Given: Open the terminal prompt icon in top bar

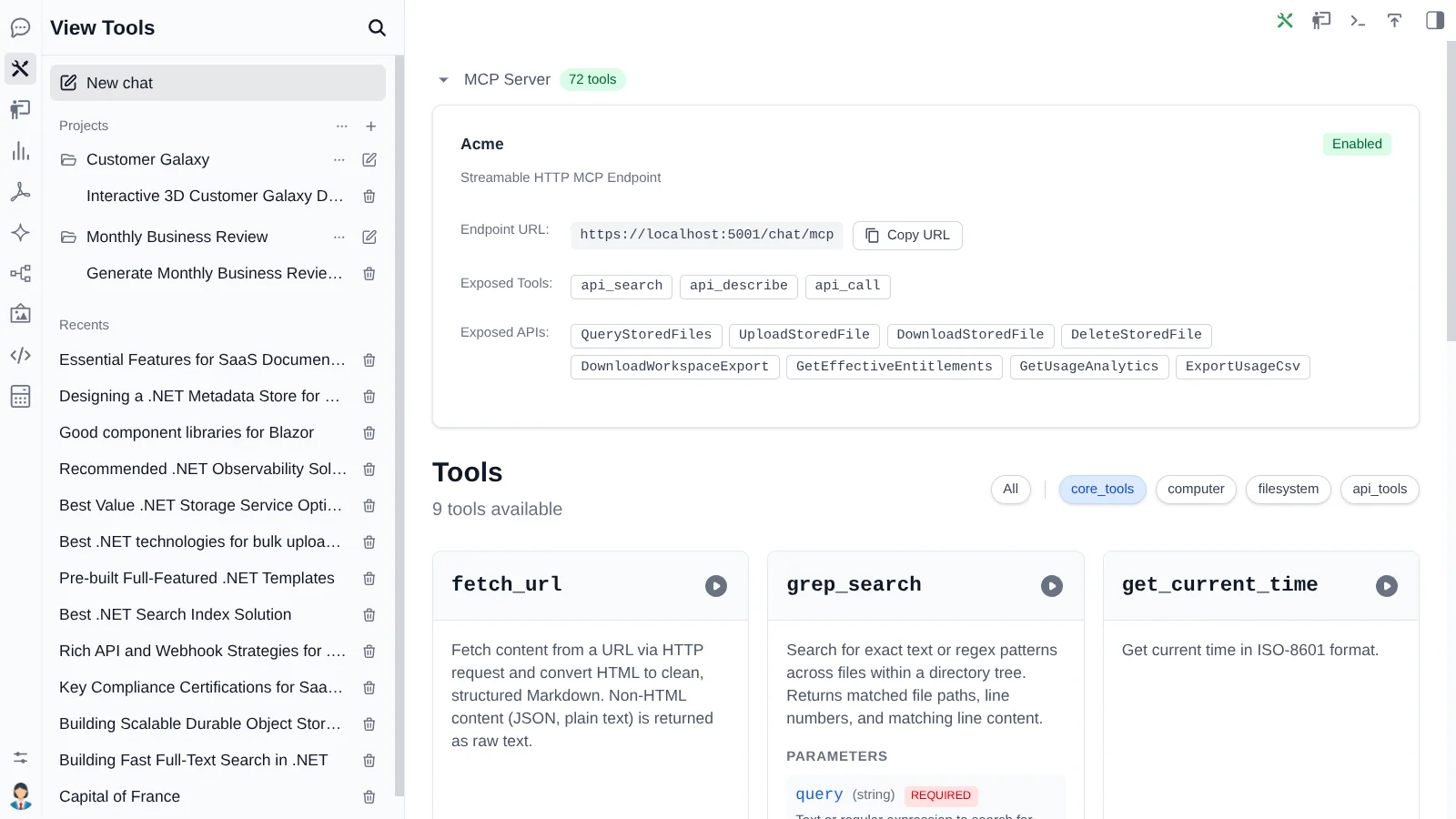Looking at the screenshot, I should (1358, 20).
